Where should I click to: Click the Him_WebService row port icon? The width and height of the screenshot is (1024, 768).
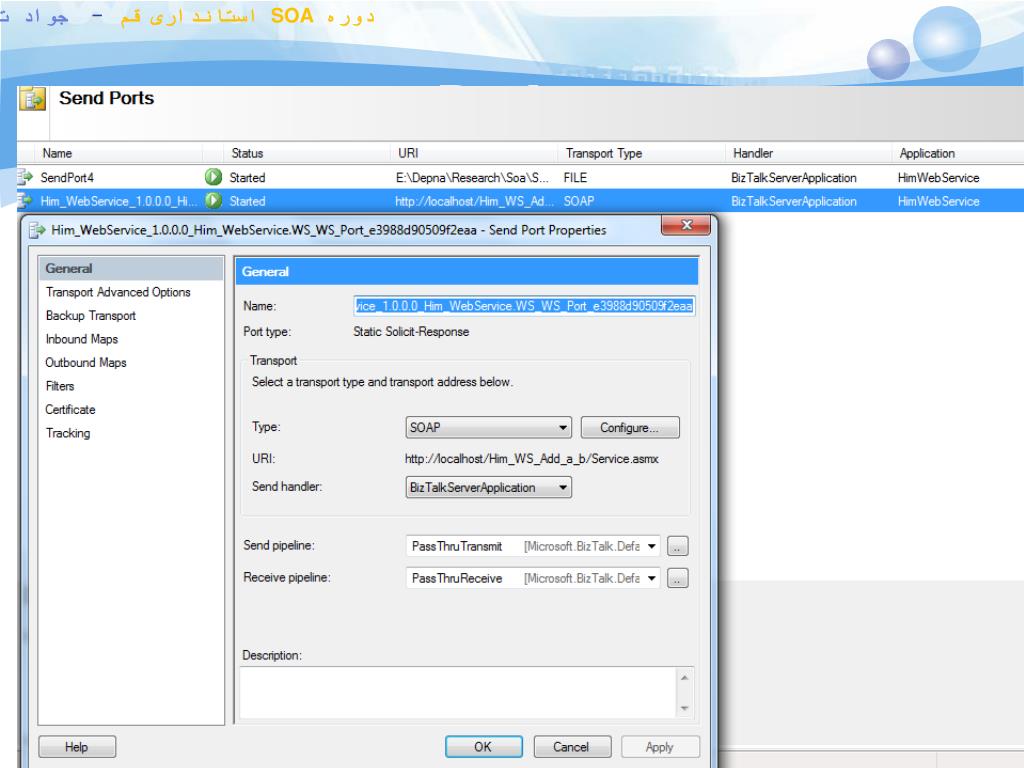pos(25,200)
